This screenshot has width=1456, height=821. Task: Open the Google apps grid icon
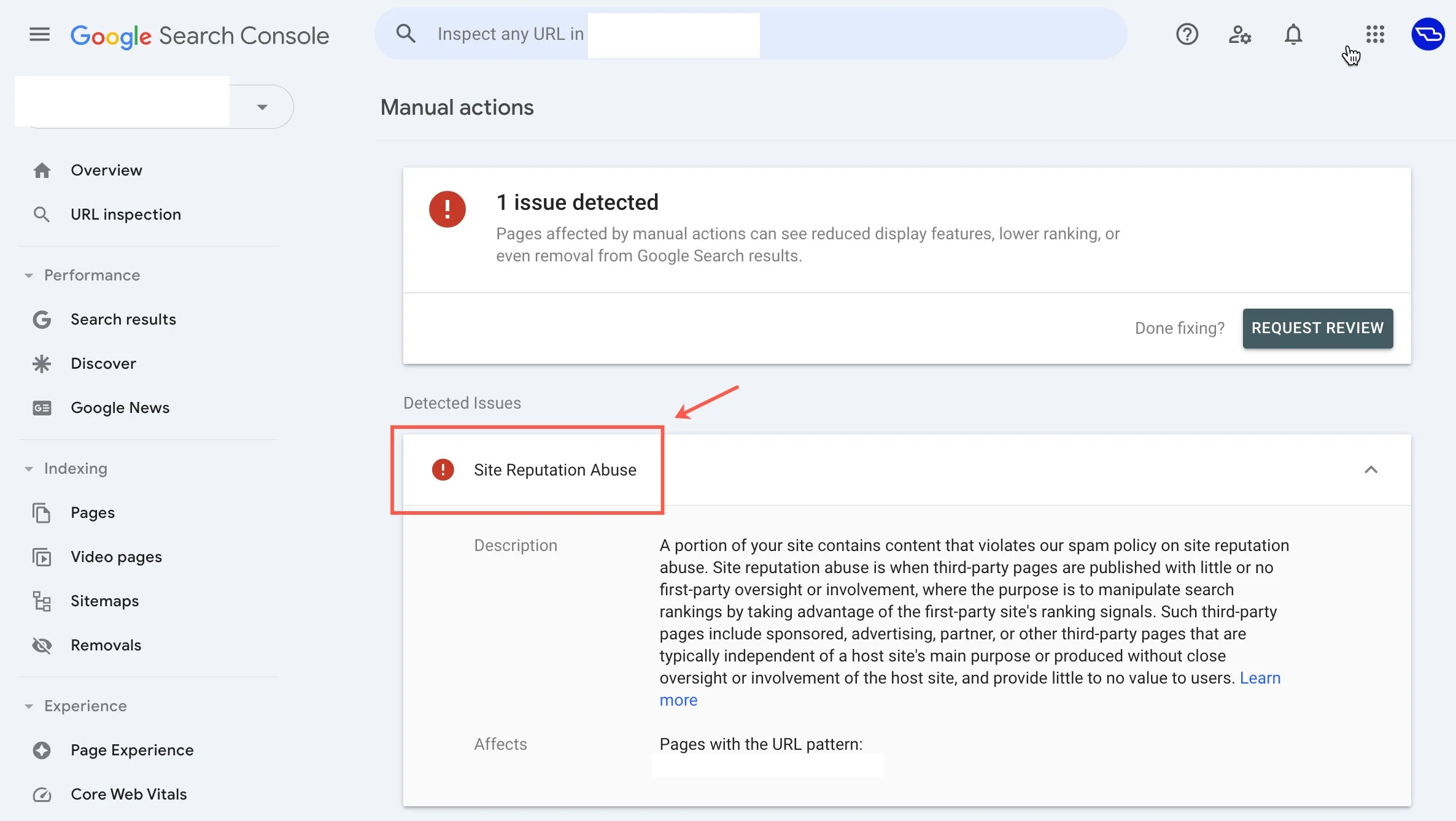click(x=1375, y=33)
